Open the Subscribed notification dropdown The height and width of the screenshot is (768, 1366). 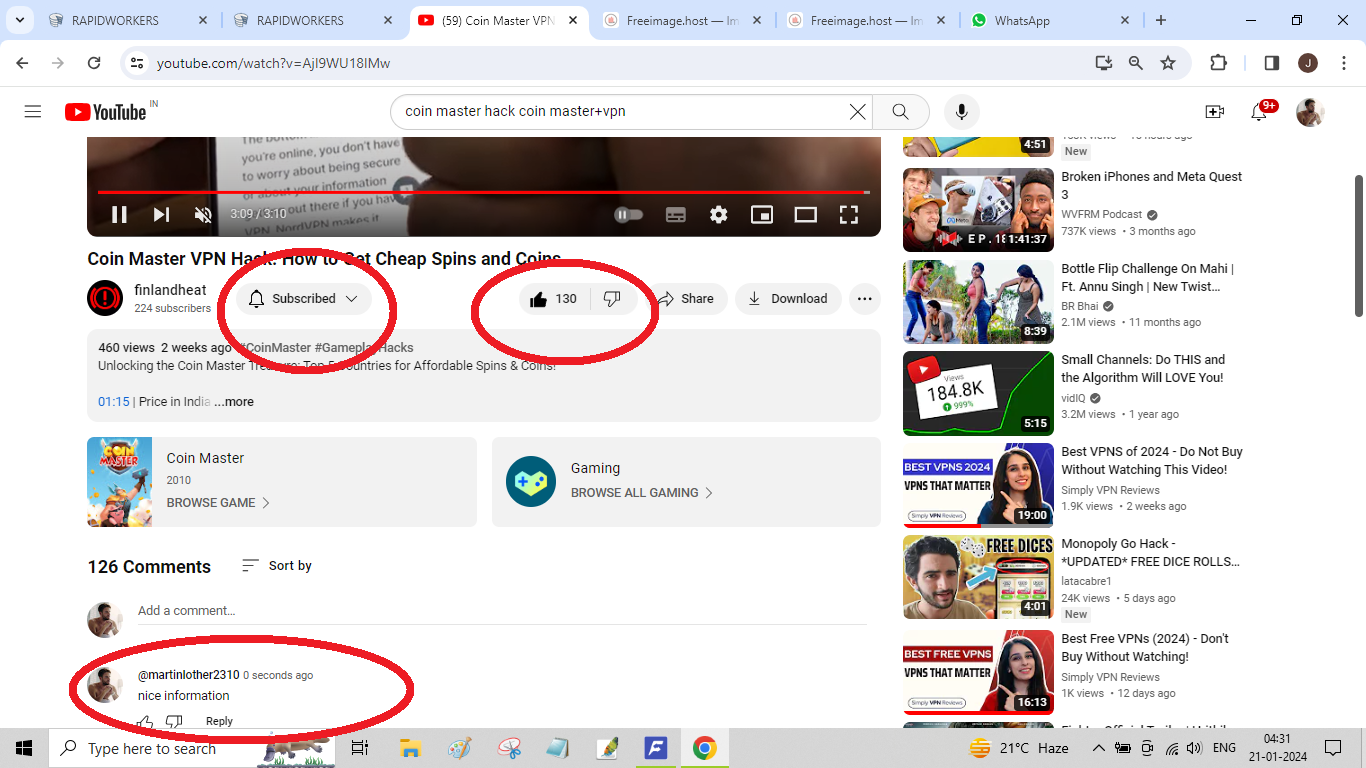pyautogui.click(x=304, y=299)
